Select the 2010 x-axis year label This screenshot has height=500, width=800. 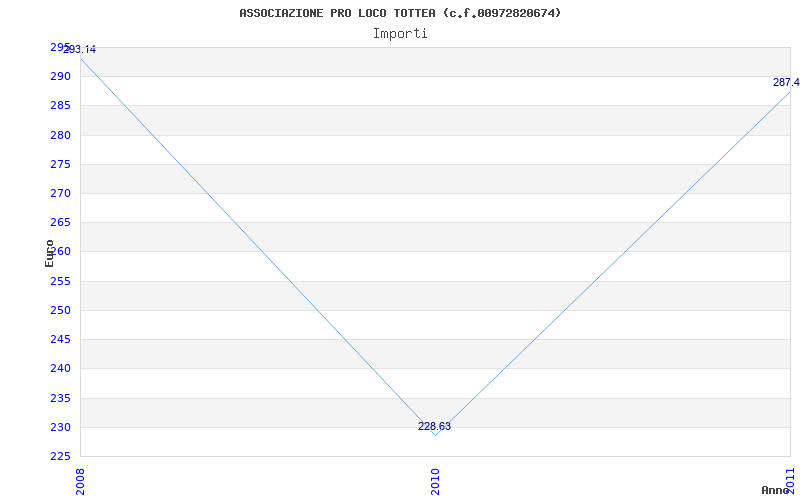pyautogui.click(x=435, y=482)
